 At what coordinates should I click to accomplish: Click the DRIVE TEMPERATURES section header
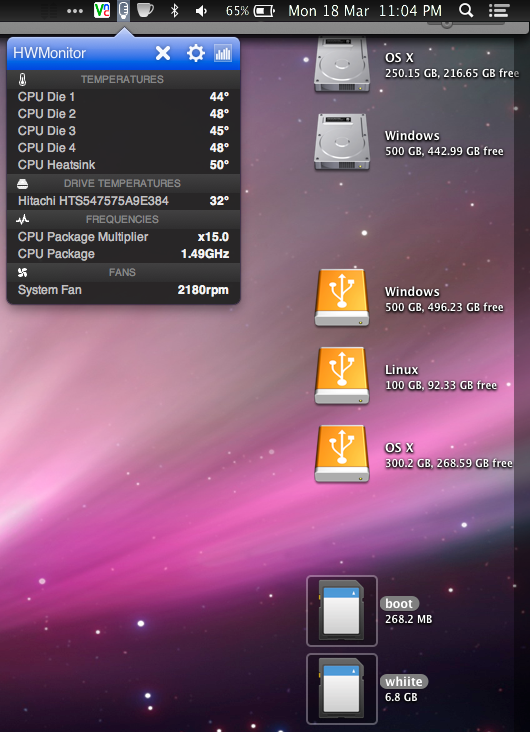[x=122, y=183]
